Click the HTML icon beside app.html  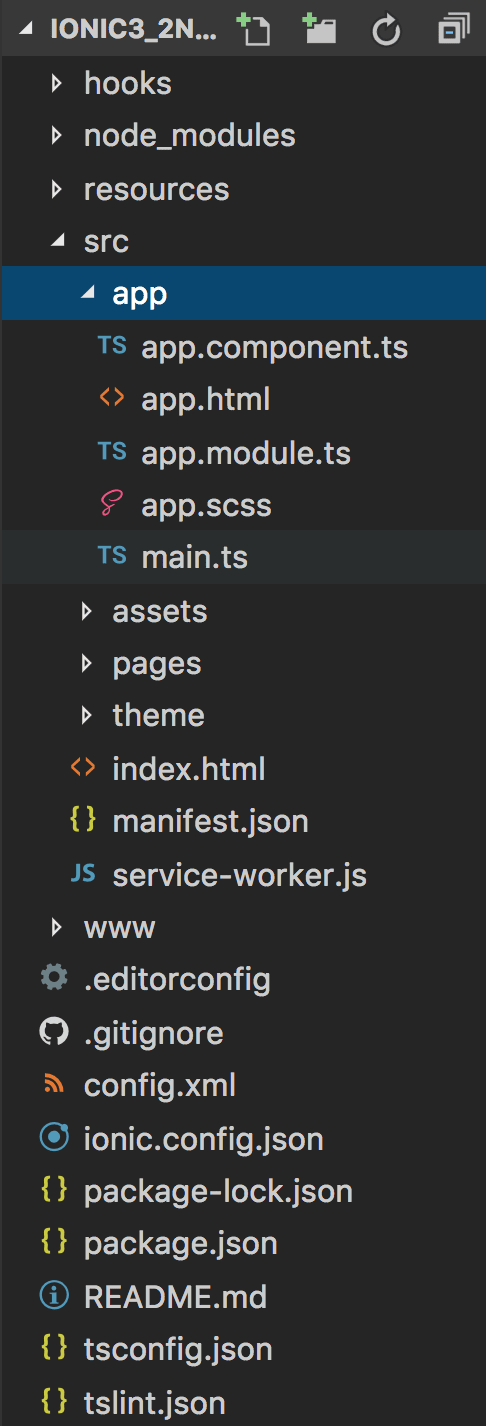click(112, 399)
